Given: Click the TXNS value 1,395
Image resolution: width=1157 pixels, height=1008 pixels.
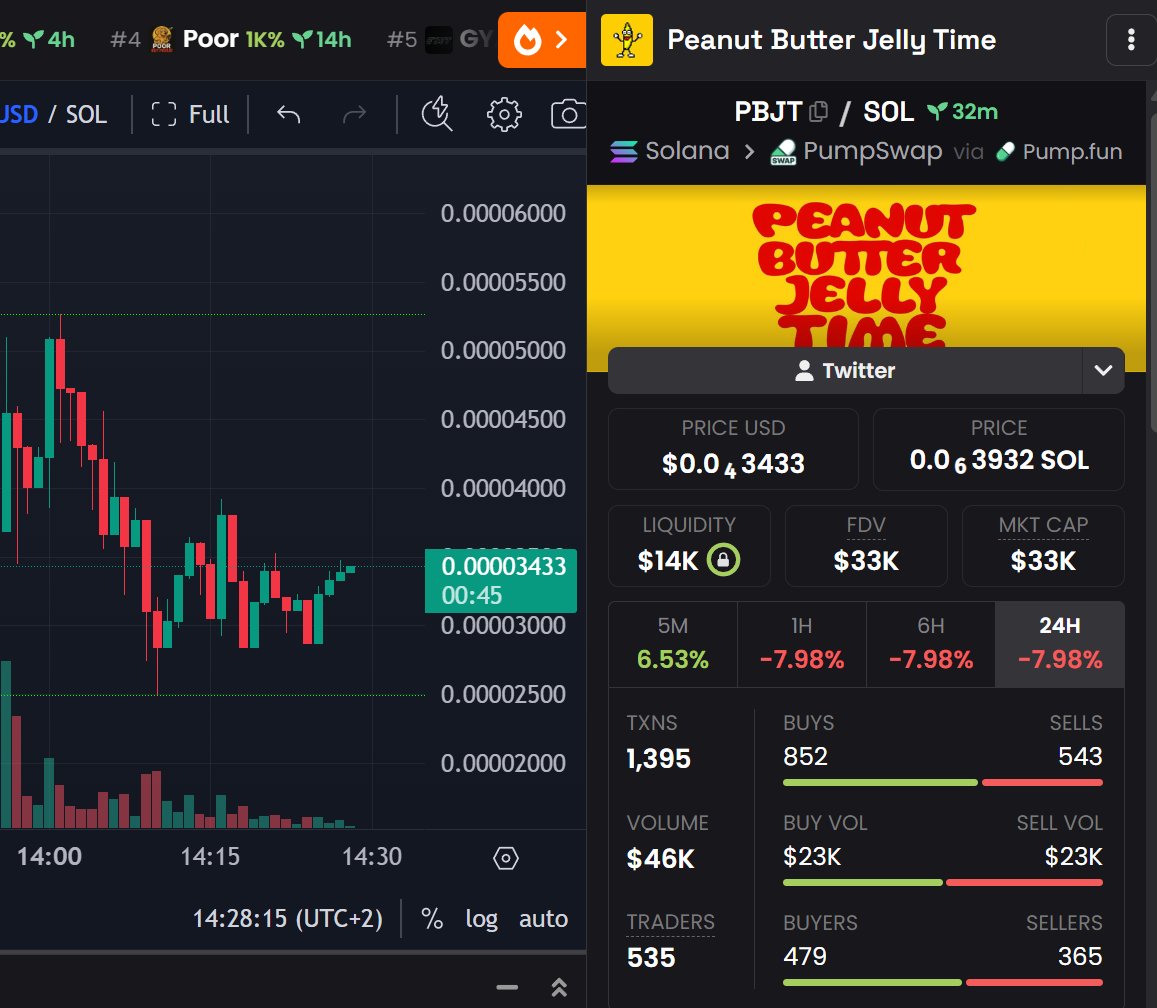Looking at the screenshot, I should pyautogui.click(x=658, y=759).
